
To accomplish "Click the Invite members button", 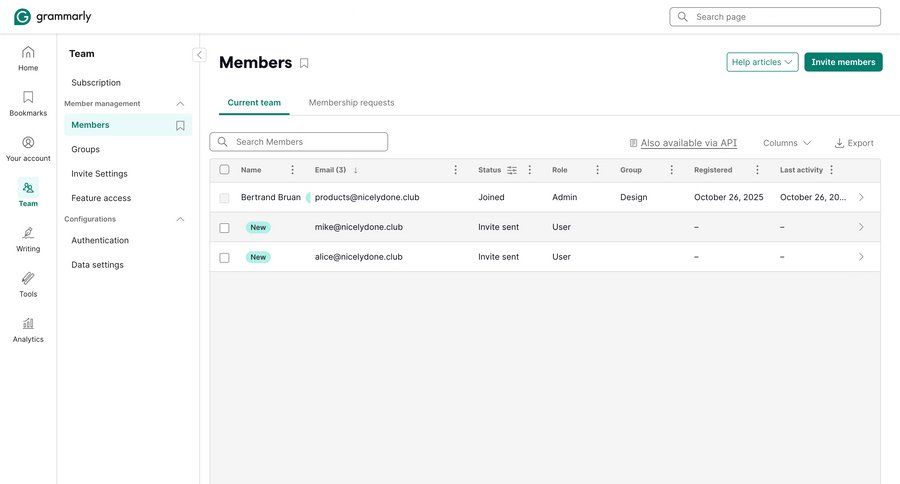I will click(x=843, y=62).
